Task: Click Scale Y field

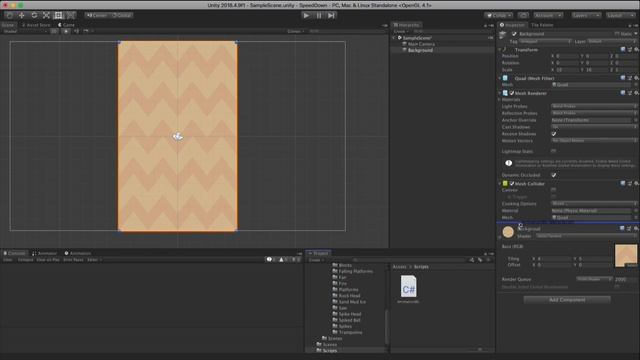Action: pos(598,70)
